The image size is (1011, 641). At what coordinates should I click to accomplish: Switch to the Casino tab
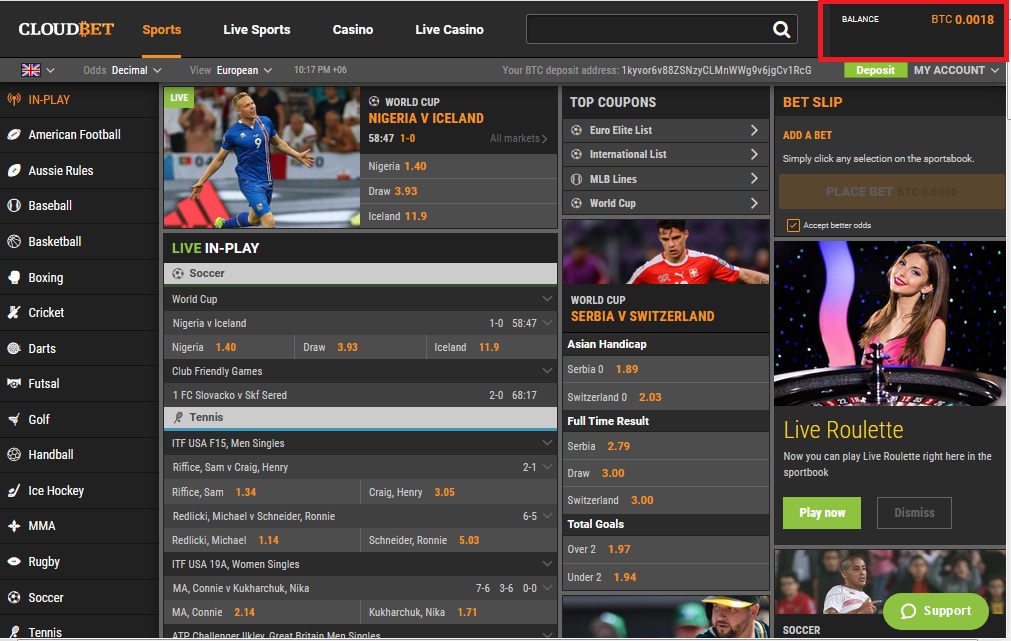pyautogui.click(x=353, y=29)
